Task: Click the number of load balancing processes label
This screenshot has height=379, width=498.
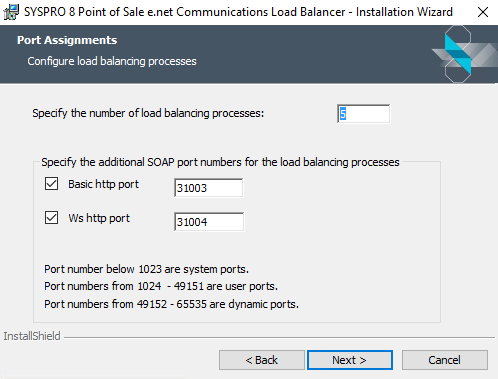Action: click(x=148, y=113)
